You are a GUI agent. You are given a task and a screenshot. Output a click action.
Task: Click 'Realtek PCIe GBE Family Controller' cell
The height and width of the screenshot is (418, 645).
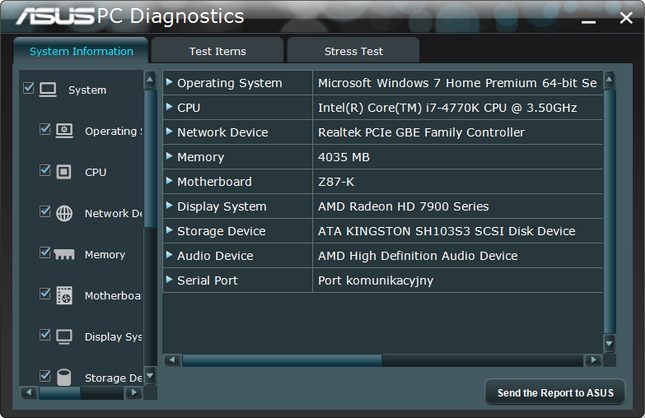(x=458, y=132)
